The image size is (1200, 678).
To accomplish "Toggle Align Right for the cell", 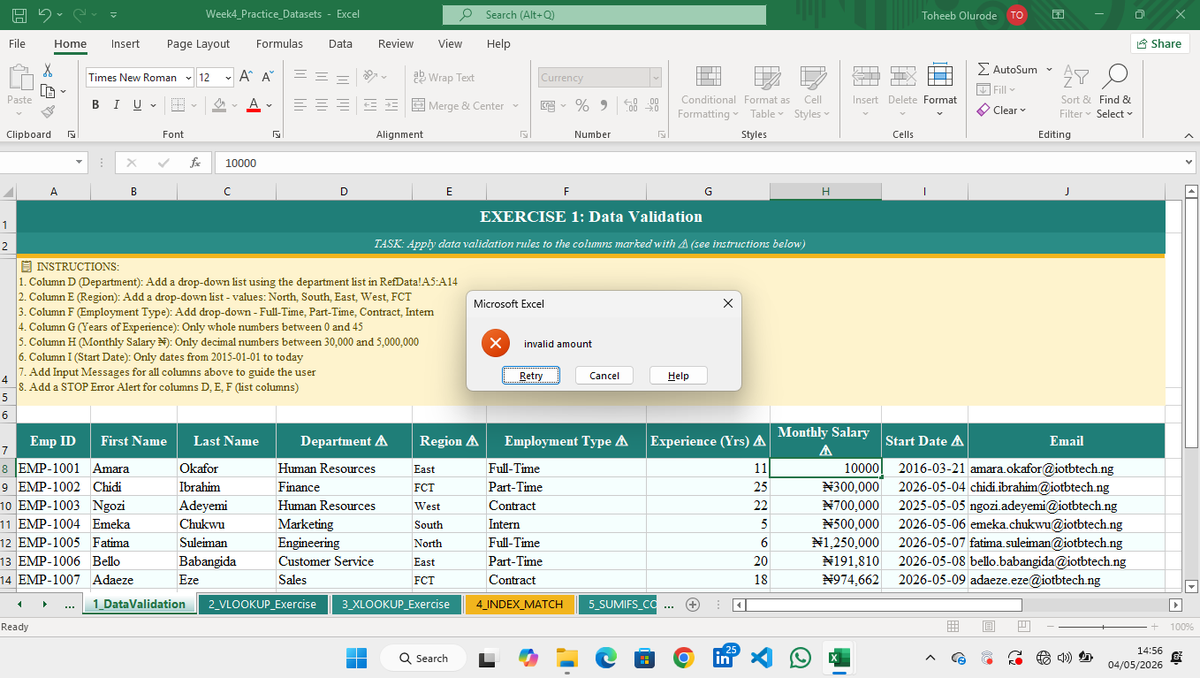I will pyautogui.click(x=341, y=105).
